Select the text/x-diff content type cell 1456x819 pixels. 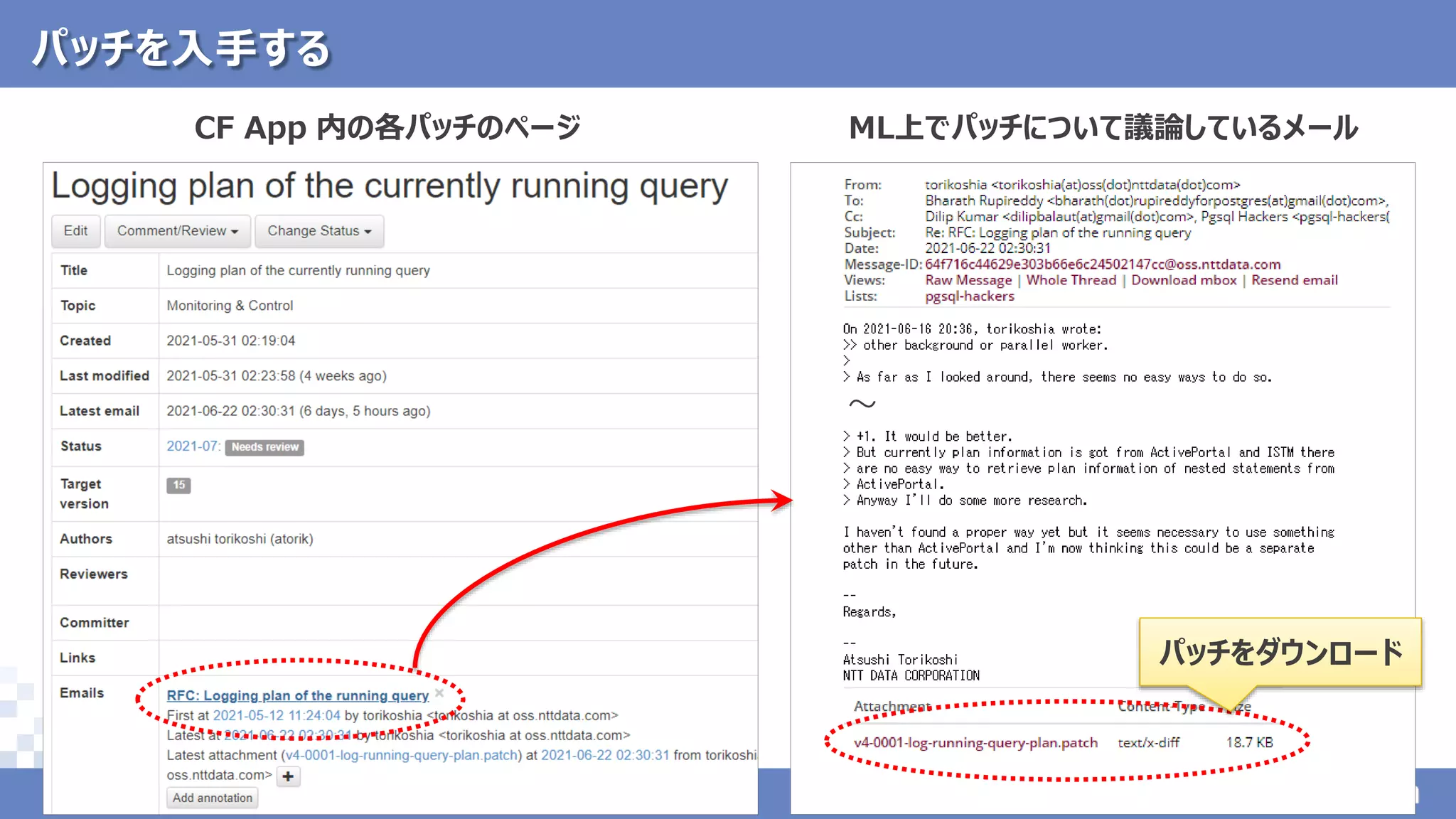1148,742
